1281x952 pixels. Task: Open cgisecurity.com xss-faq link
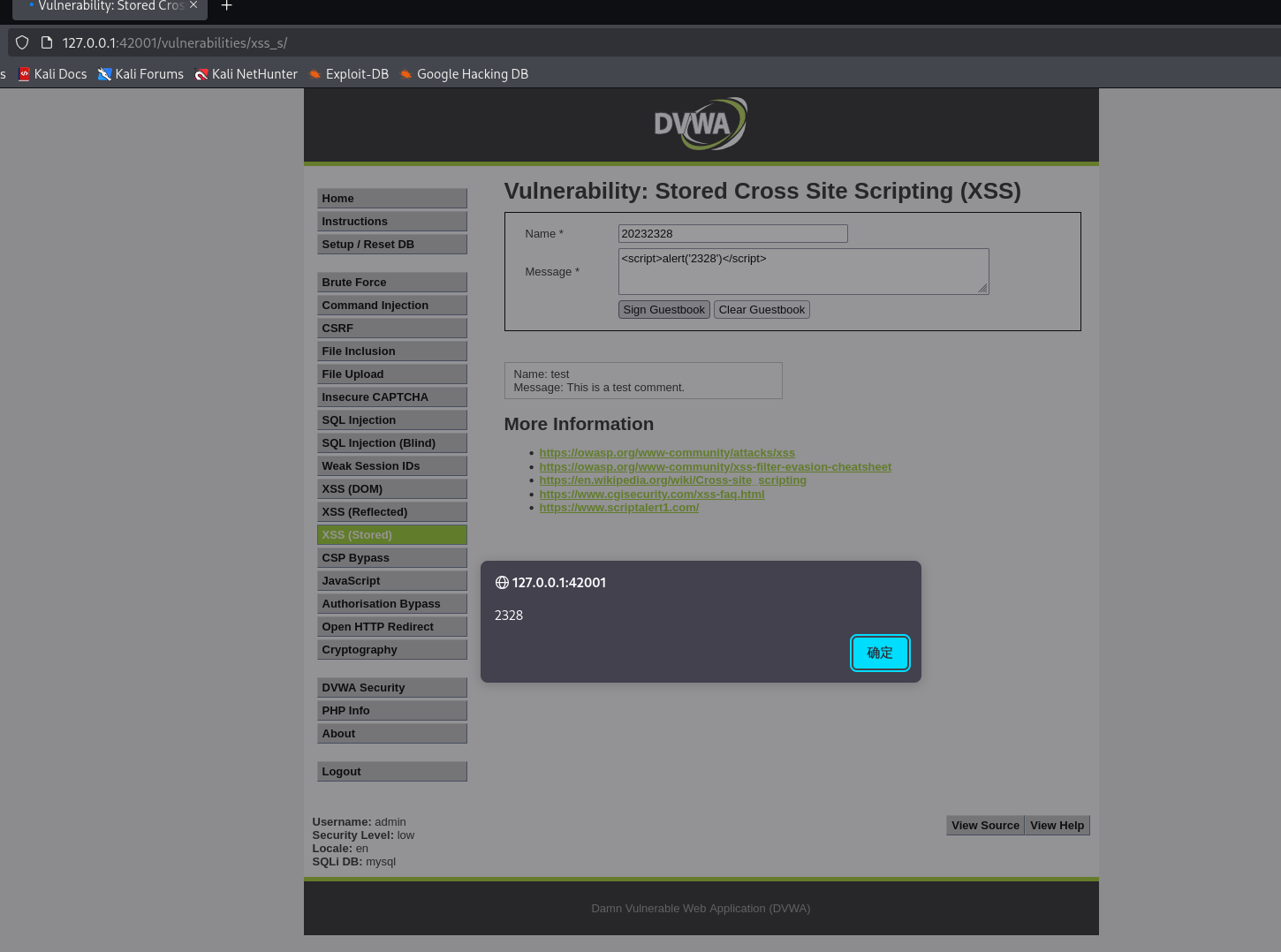click(x=652, y=494)
